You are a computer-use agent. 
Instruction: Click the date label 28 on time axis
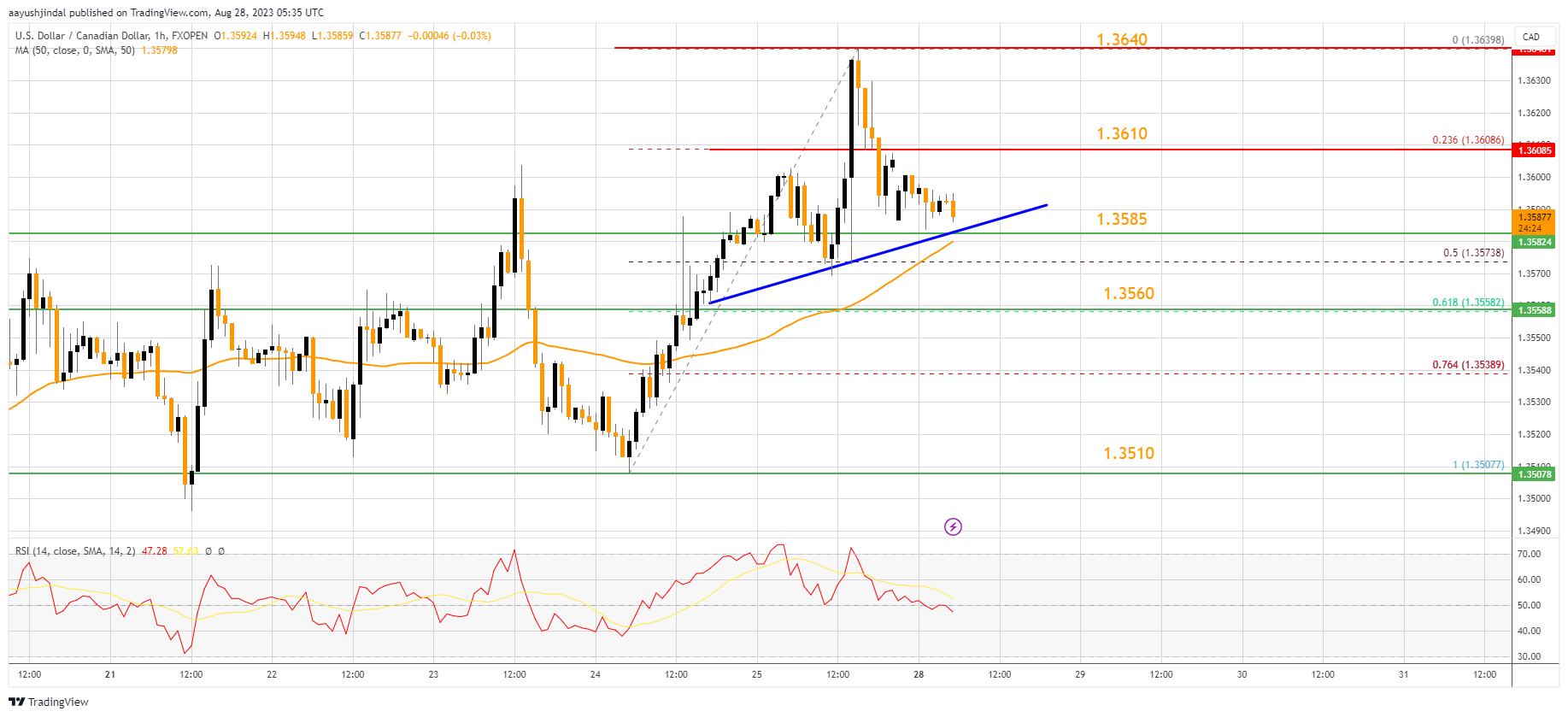pos(919,674)
